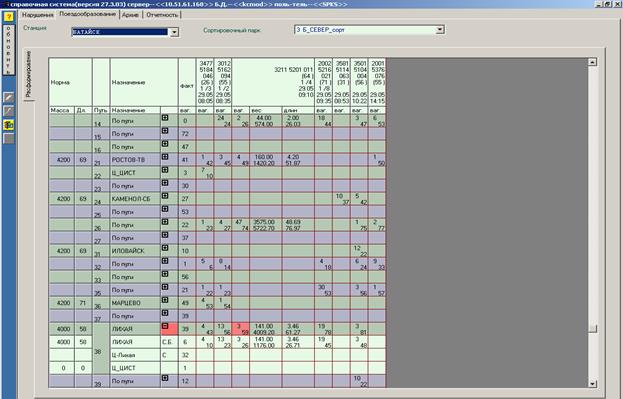
Task: Click the вес sub-header
Action: click(x=265, y=110)
